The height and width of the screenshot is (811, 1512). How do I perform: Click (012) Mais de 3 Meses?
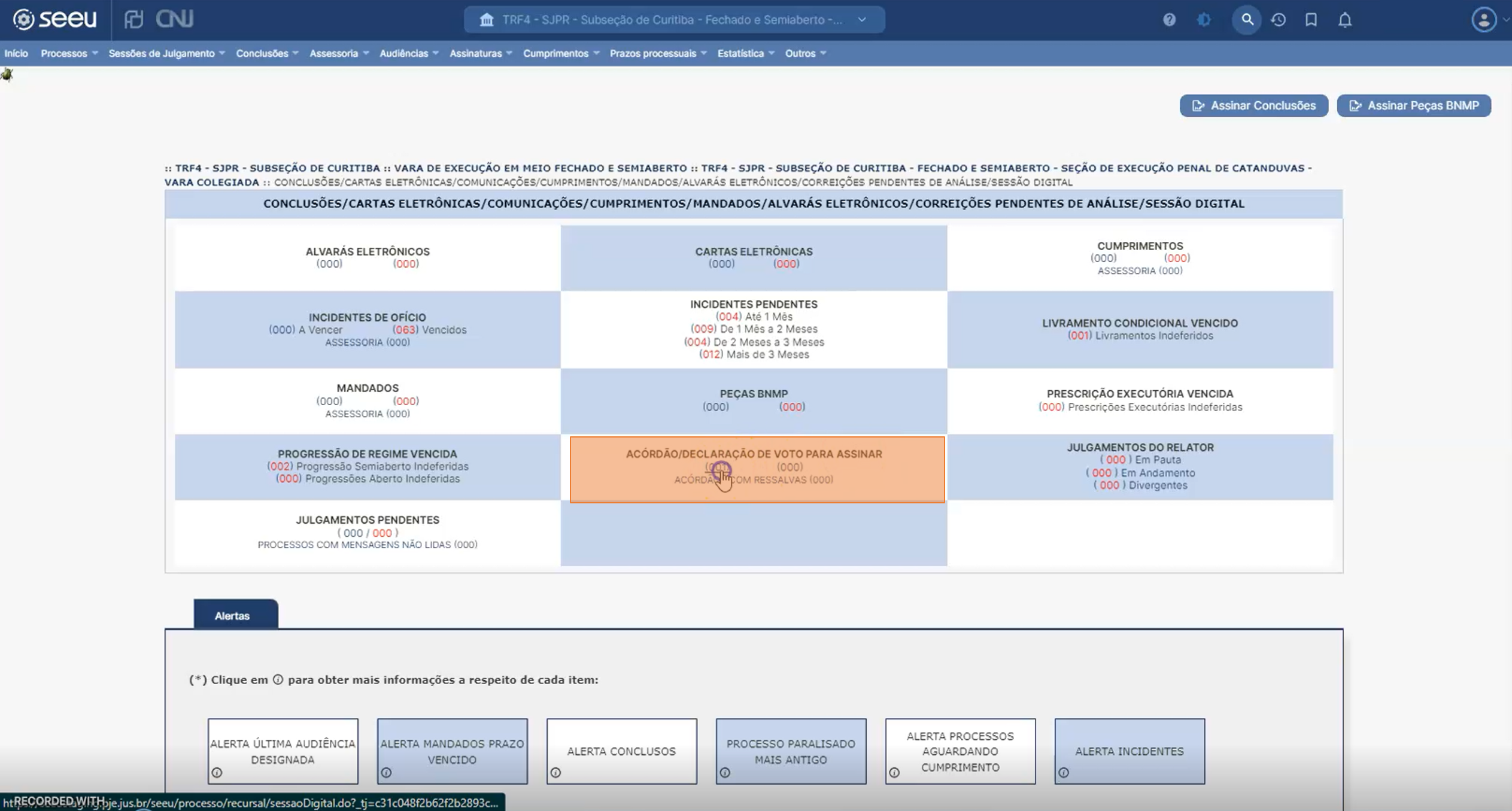pyautogui.click(x=754, y=354)
